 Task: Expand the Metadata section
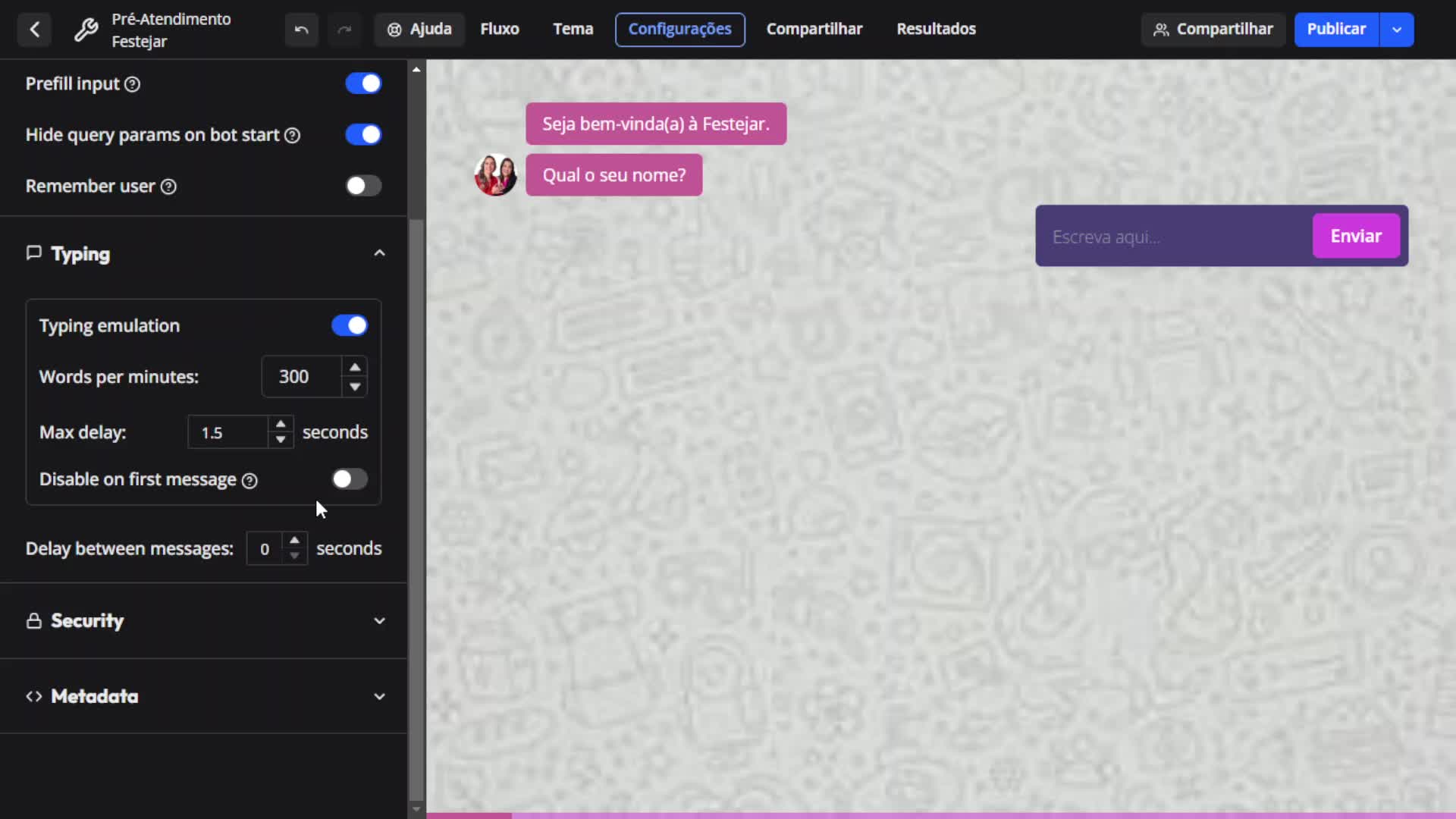[379, 696]
